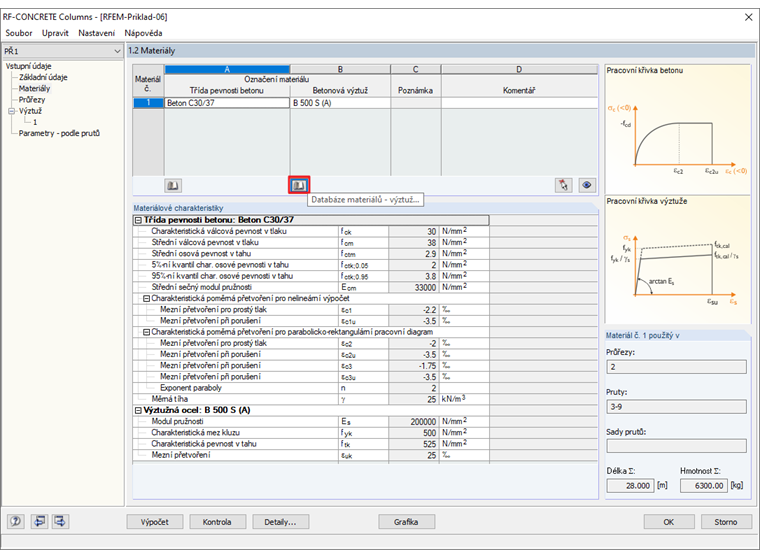Toggle the eye view mode icon
This screenshot has height=559, width=760.
pyautogui.click(x=587, y=185)
